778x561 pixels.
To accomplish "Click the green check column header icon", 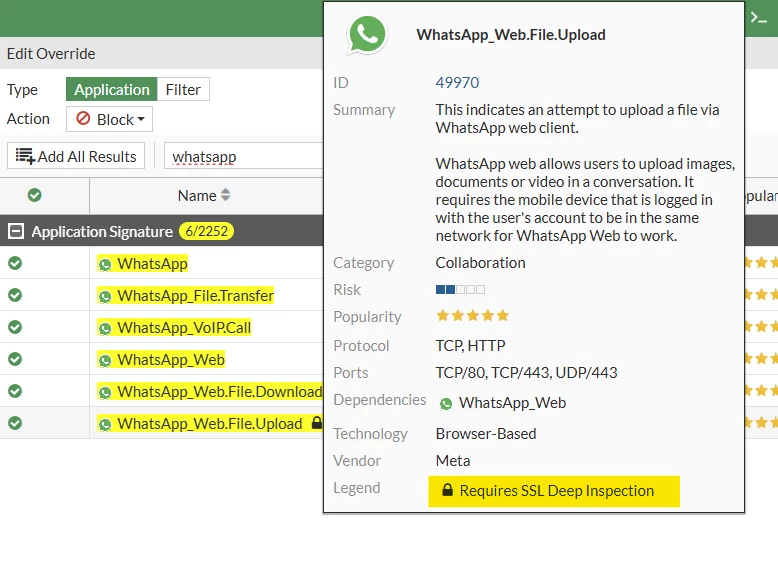I will [x=34, y=195].
